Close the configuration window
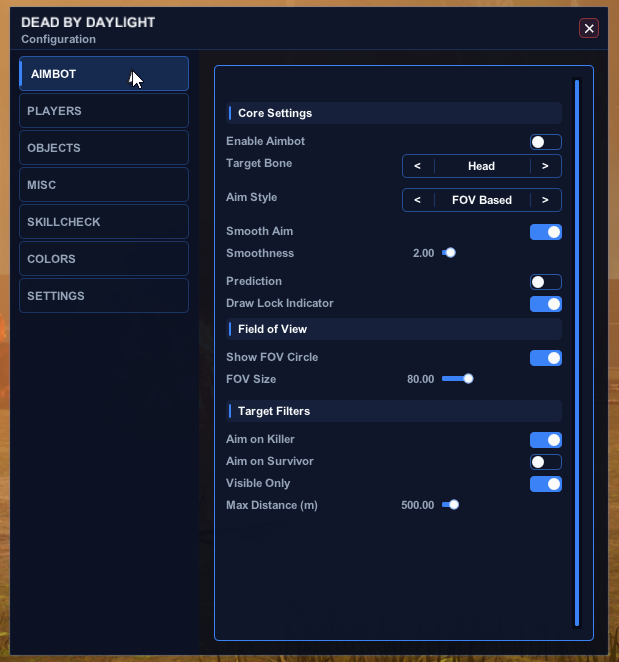 (589, 28)
